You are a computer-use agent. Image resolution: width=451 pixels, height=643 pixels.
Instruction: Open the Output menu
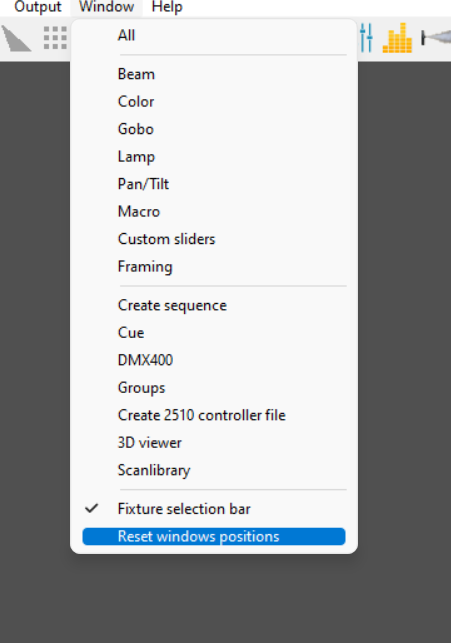click(x=38, y=7)
